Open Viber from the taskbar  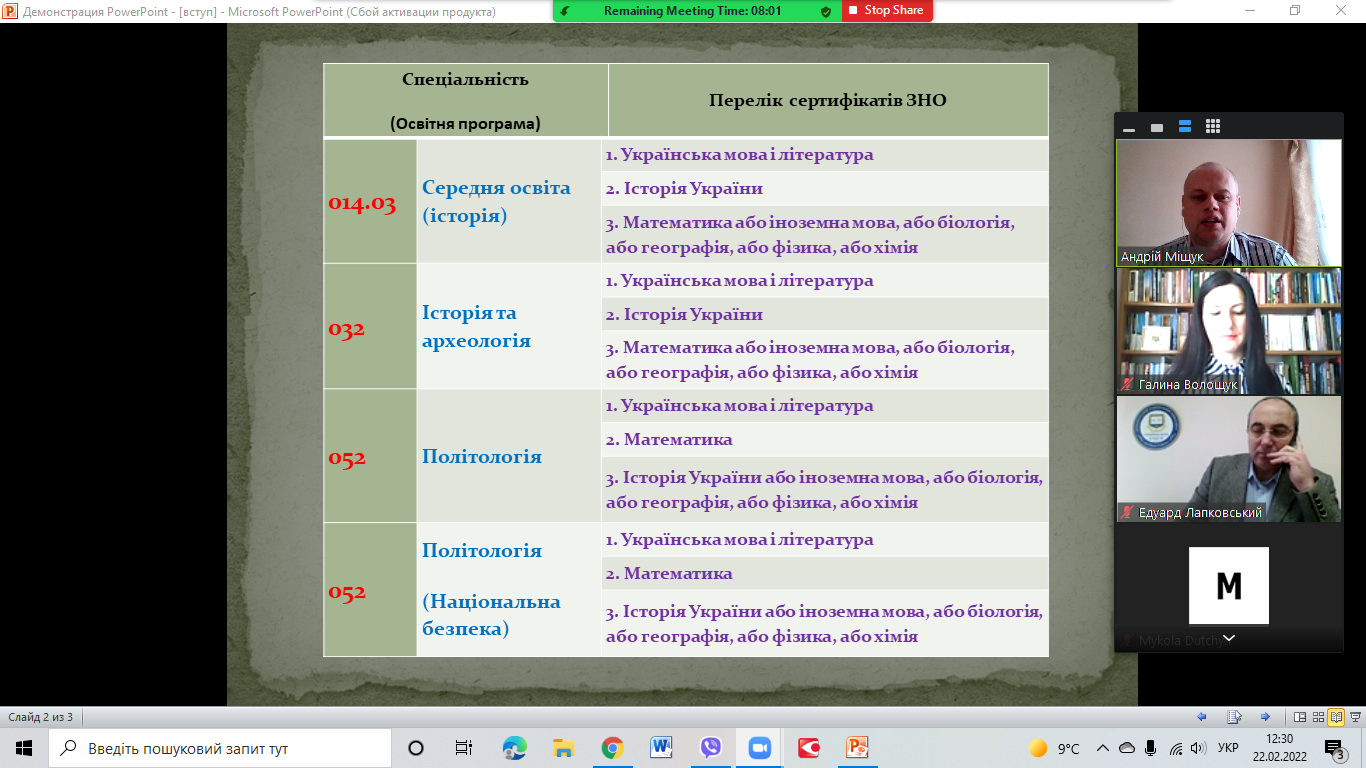[710, 748]
